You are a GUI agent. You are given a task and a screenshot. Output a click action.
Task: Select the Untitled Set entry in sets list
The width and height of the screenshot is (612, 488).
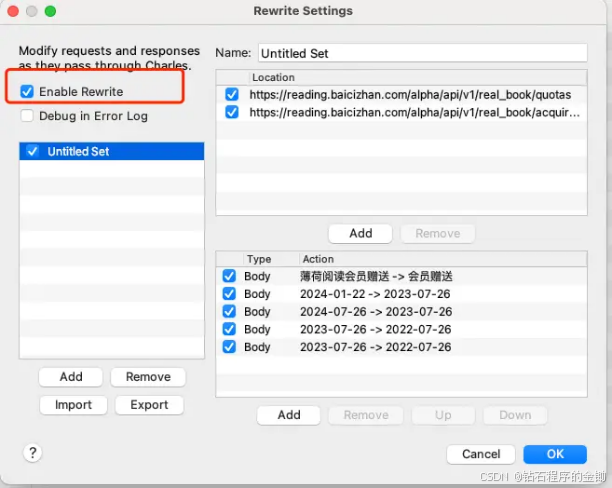[x=112, y=151]
